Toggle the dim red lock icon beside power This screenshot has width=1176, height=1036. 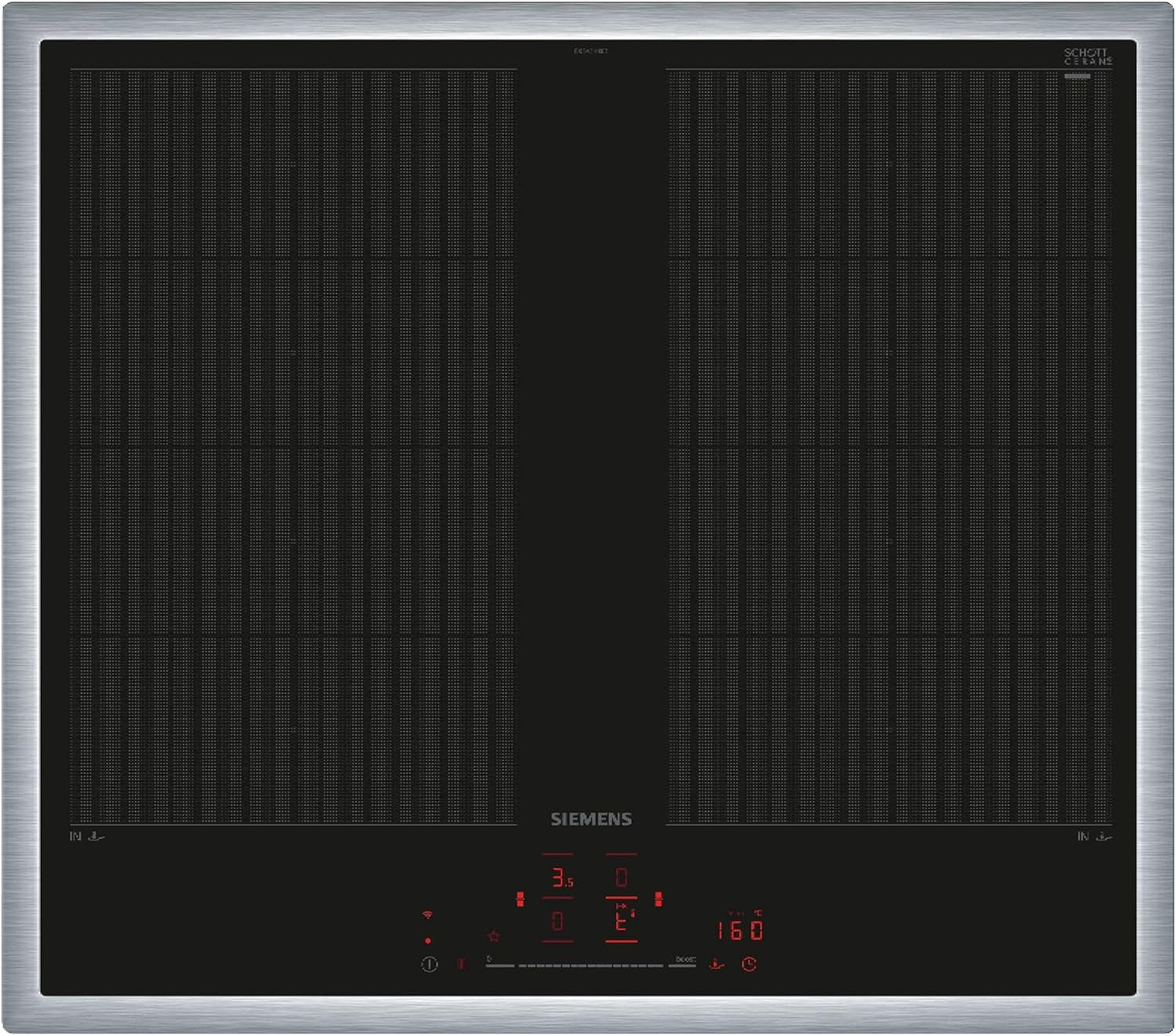click(x=461, y=964)
